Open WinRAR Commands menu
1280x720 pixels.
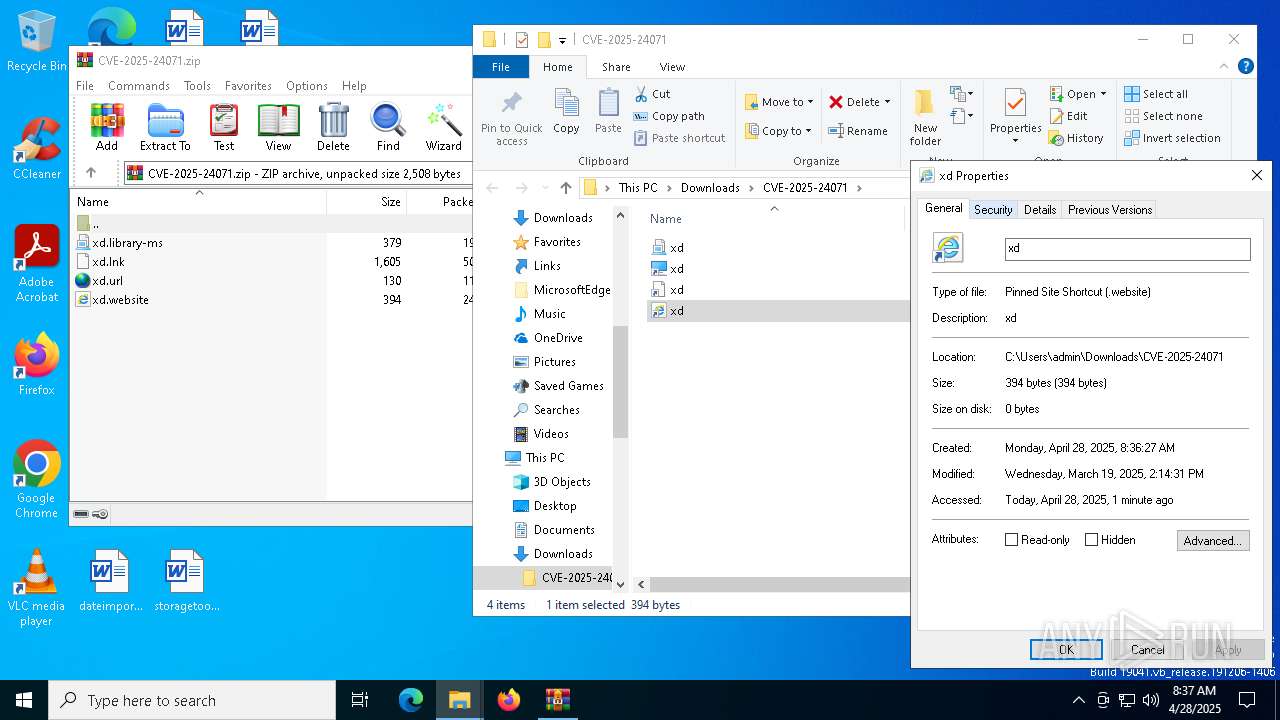pyautogui.click(x=139, y=86)
